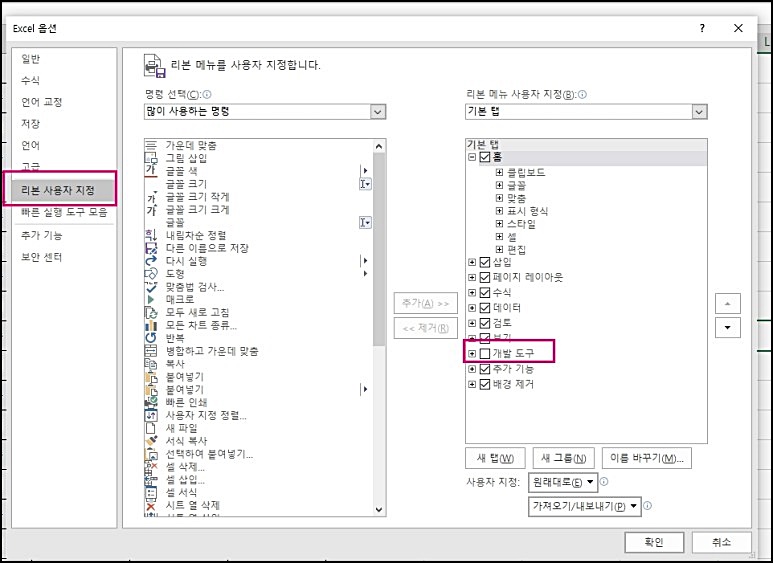Uncheck the 검토 tab checkbox
The width and height of the screenshot is (773, 563).
(x=485, y=323)
